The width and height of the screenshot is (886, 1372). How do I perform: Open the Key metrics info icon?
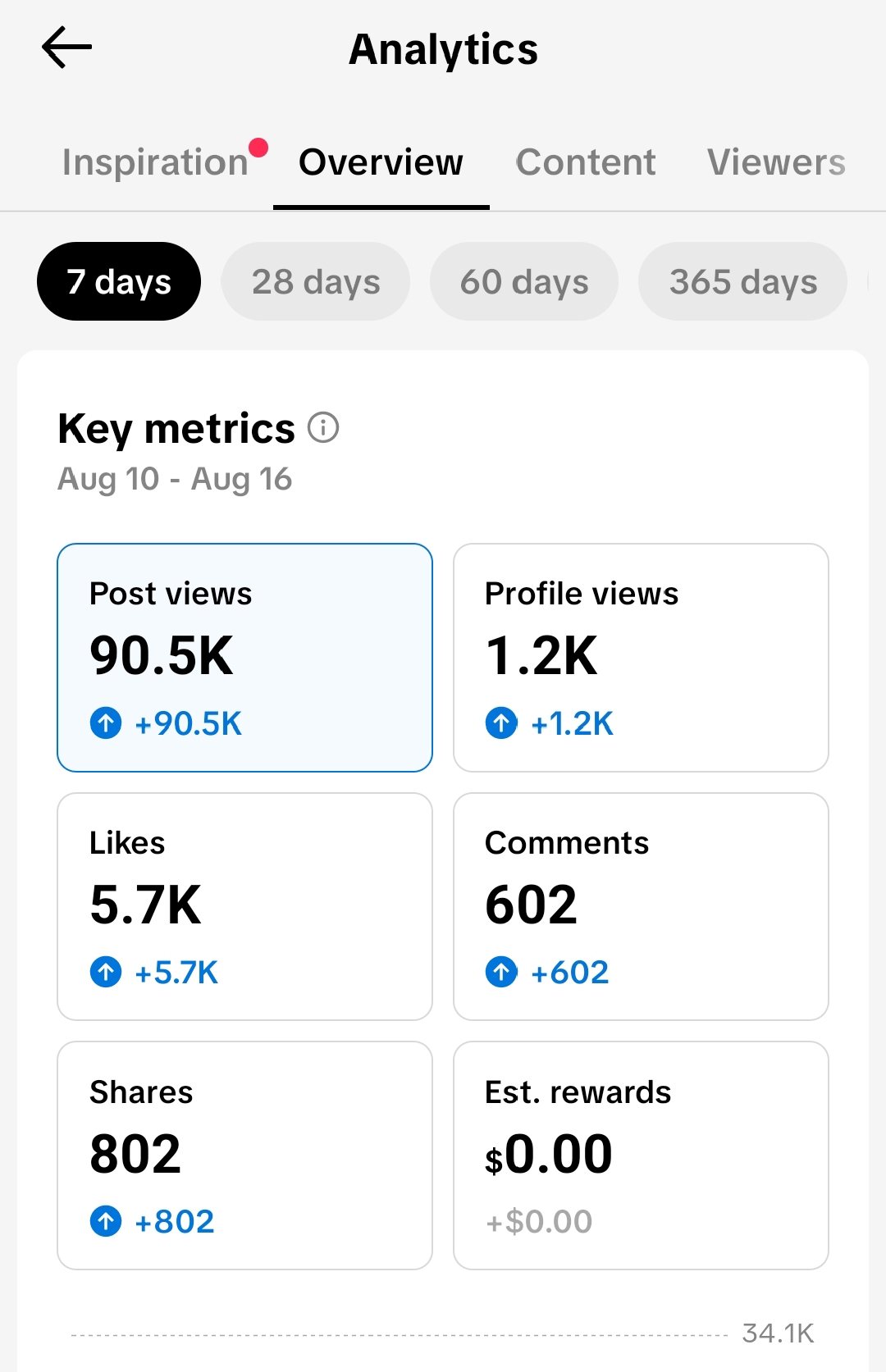pos(323,427)
